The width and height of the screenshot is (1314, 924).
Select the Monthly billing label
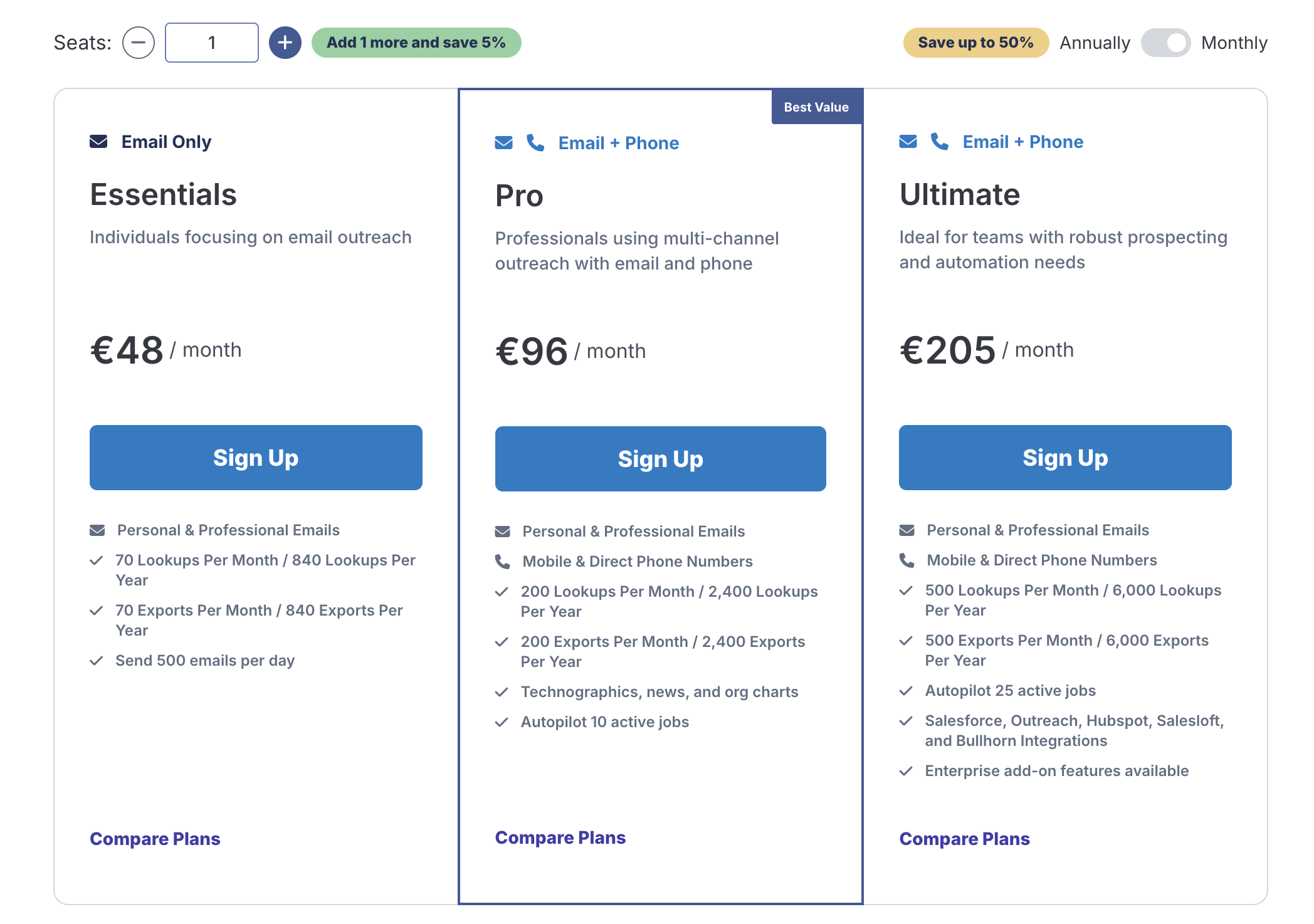point(1234,43)
